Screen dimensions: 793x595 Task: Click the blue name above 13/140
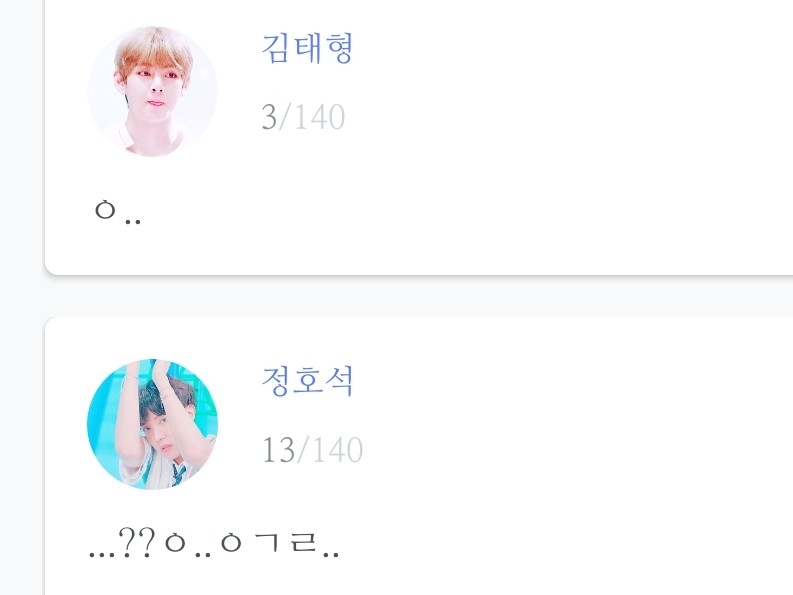coord(307,380)
